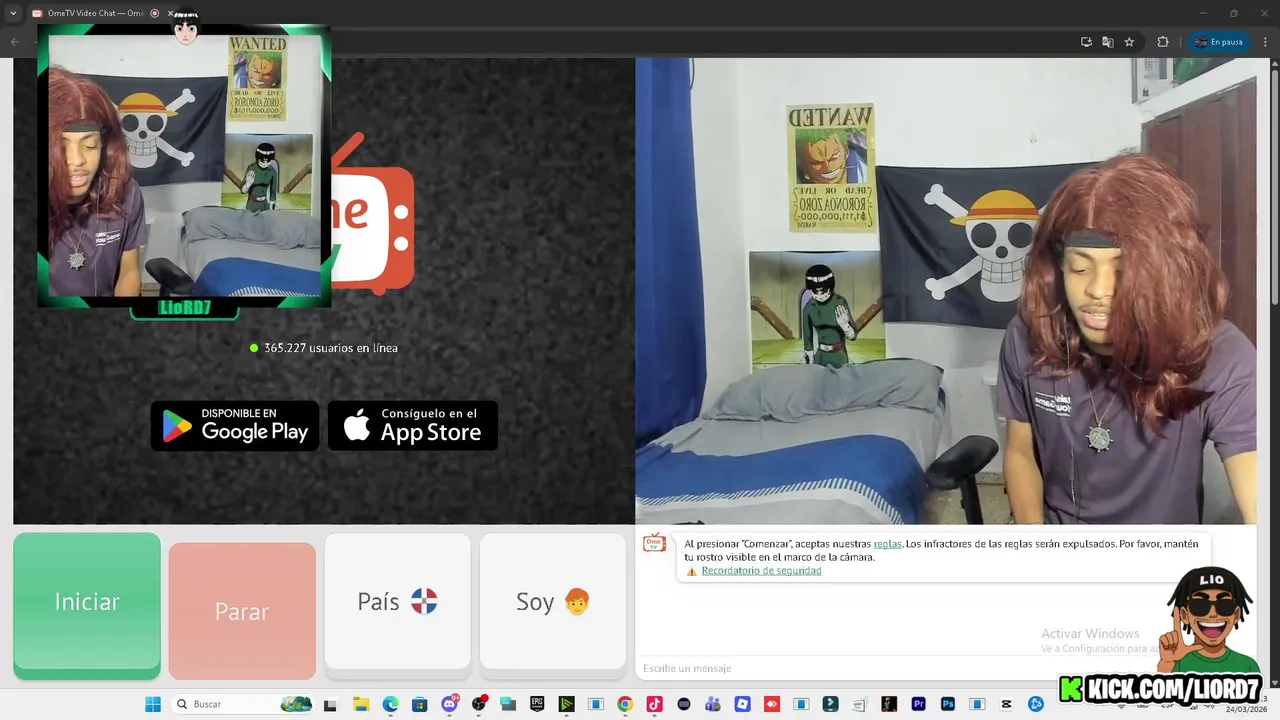This screenshot has width=1280, height=720.
Task: Open the App Store download badge
Action: pyautogui.click(x=413, y=426)
